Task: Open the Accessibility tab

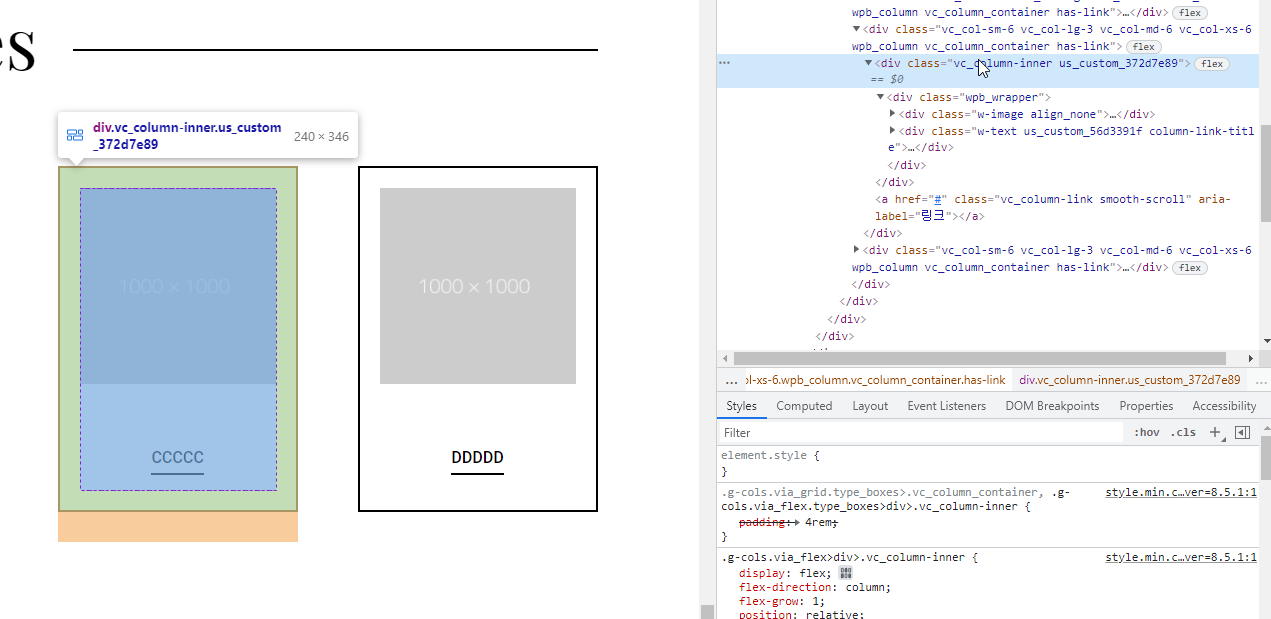Action: pos(1224,406)
